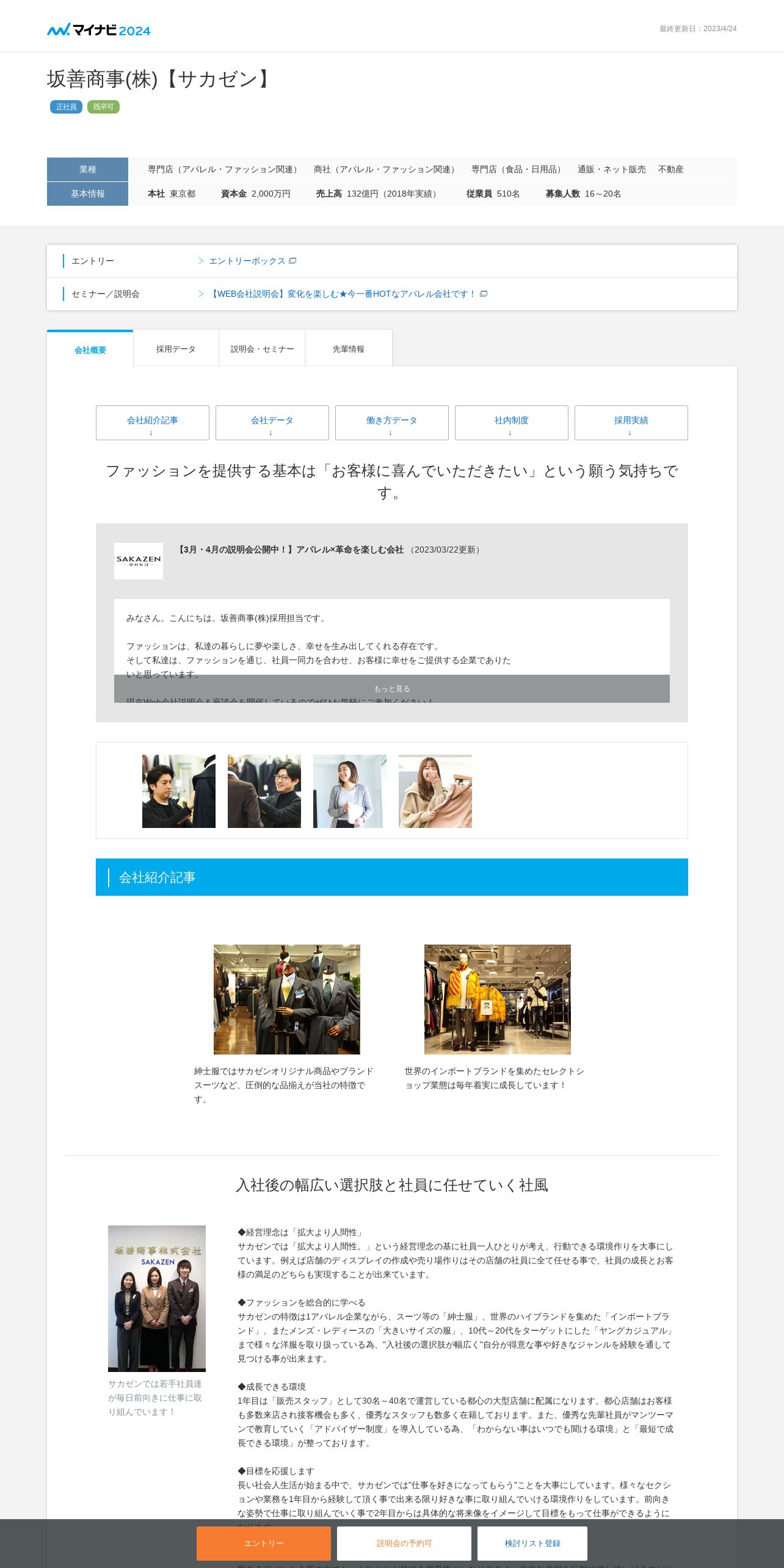Click the 最終更新日：2023/4/24 text
Screen dimensions: 784x1568
(698, 29)
